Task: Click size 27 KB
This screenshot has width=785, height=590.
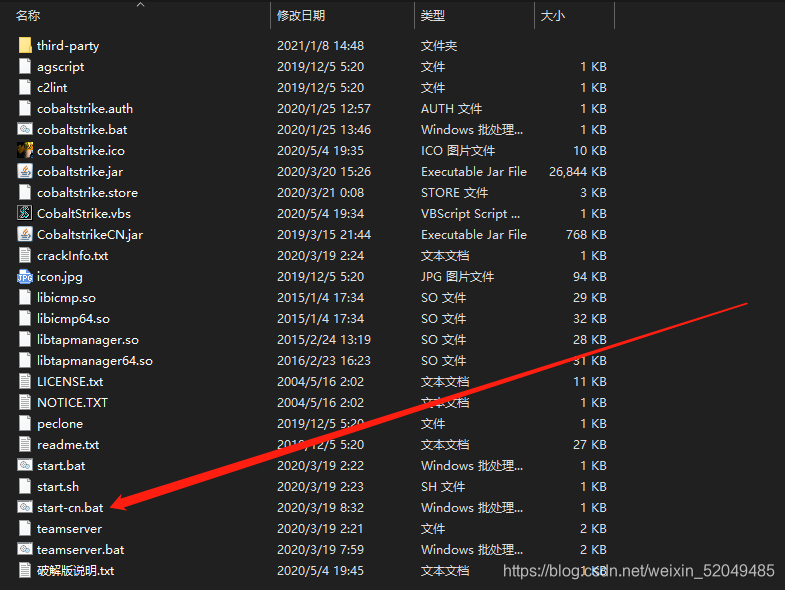Action: click(x=590, y=445)
